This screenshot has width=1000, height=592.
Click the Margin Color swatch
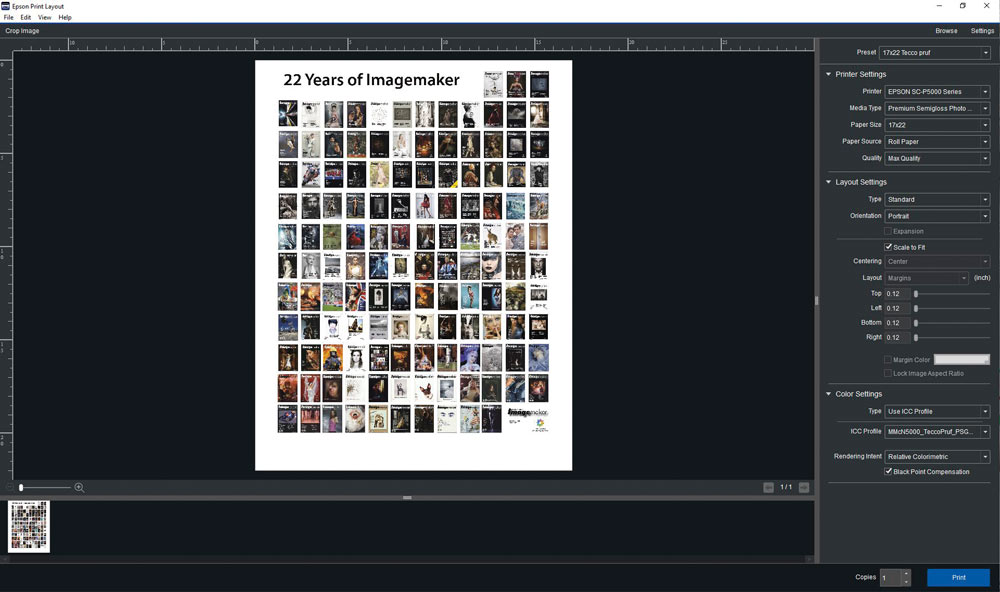(962, 360)
